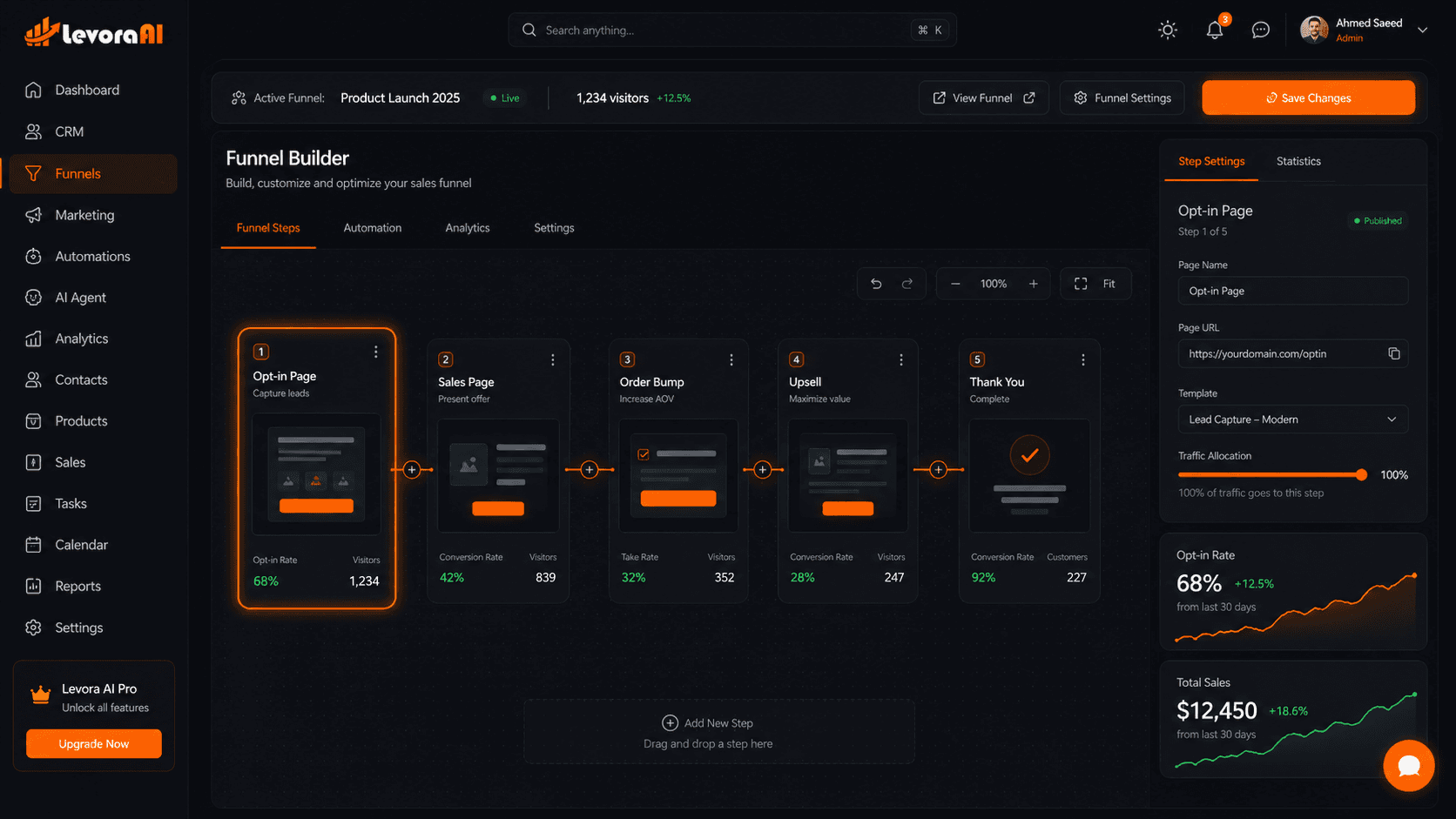Click the Page URL field

point(1292,353)
